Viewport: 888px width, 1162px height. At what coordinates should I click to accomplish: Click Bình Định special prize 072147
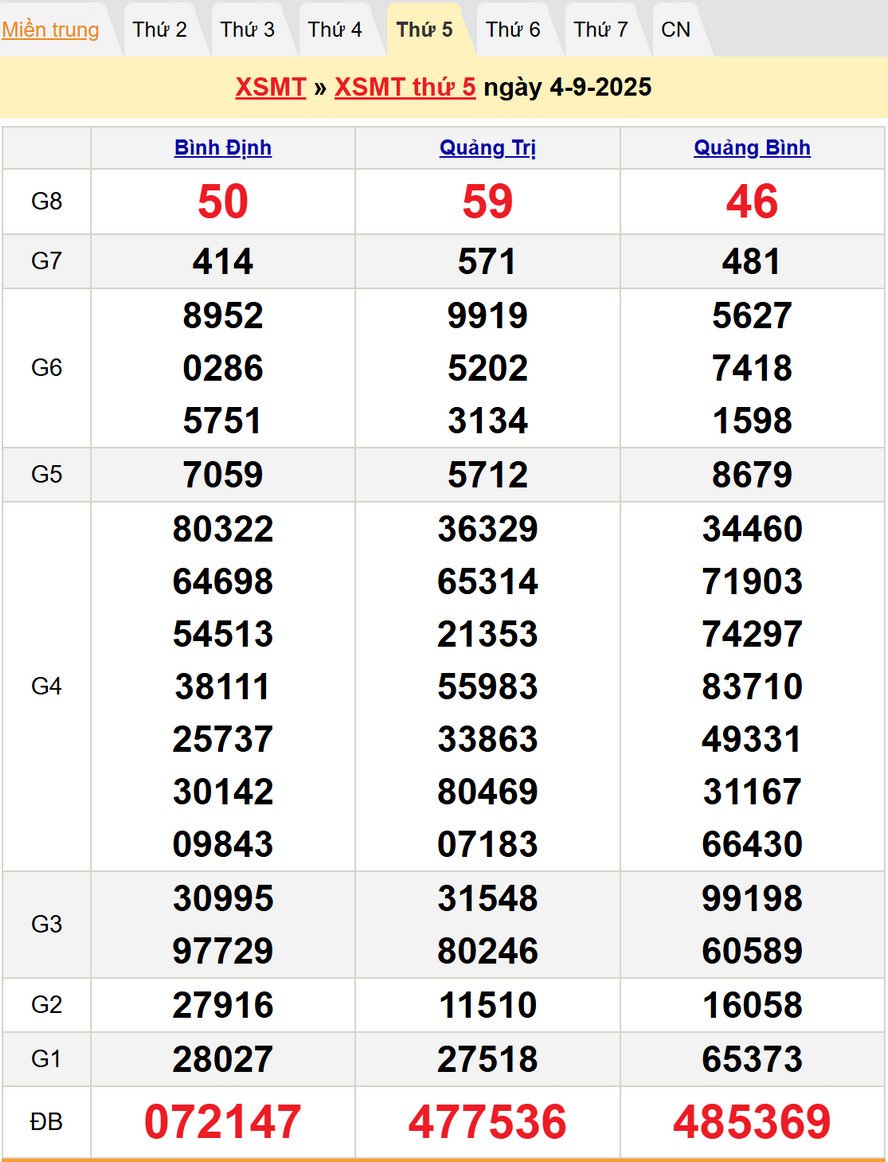tap(223, 1122)
